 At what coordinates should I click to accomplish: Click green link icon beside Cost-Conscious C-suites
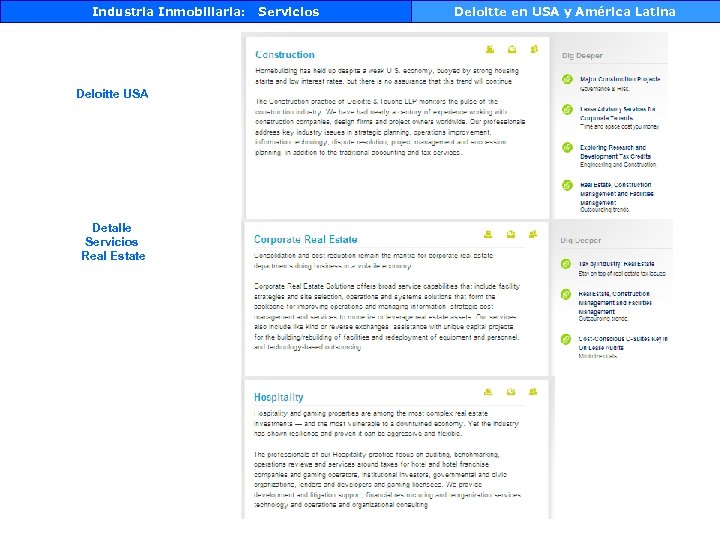(566, 339)
